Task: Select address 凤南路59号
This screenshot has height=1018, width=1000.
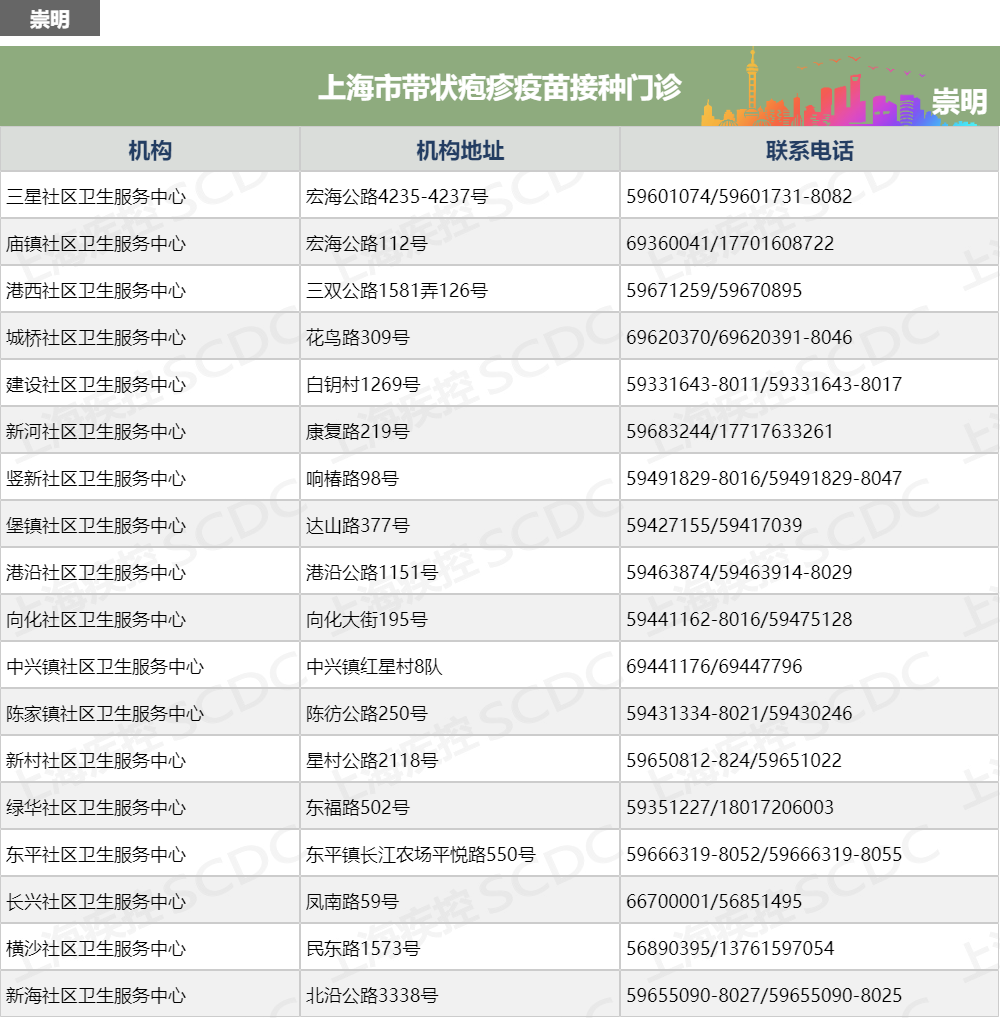Action: point(353,901)
